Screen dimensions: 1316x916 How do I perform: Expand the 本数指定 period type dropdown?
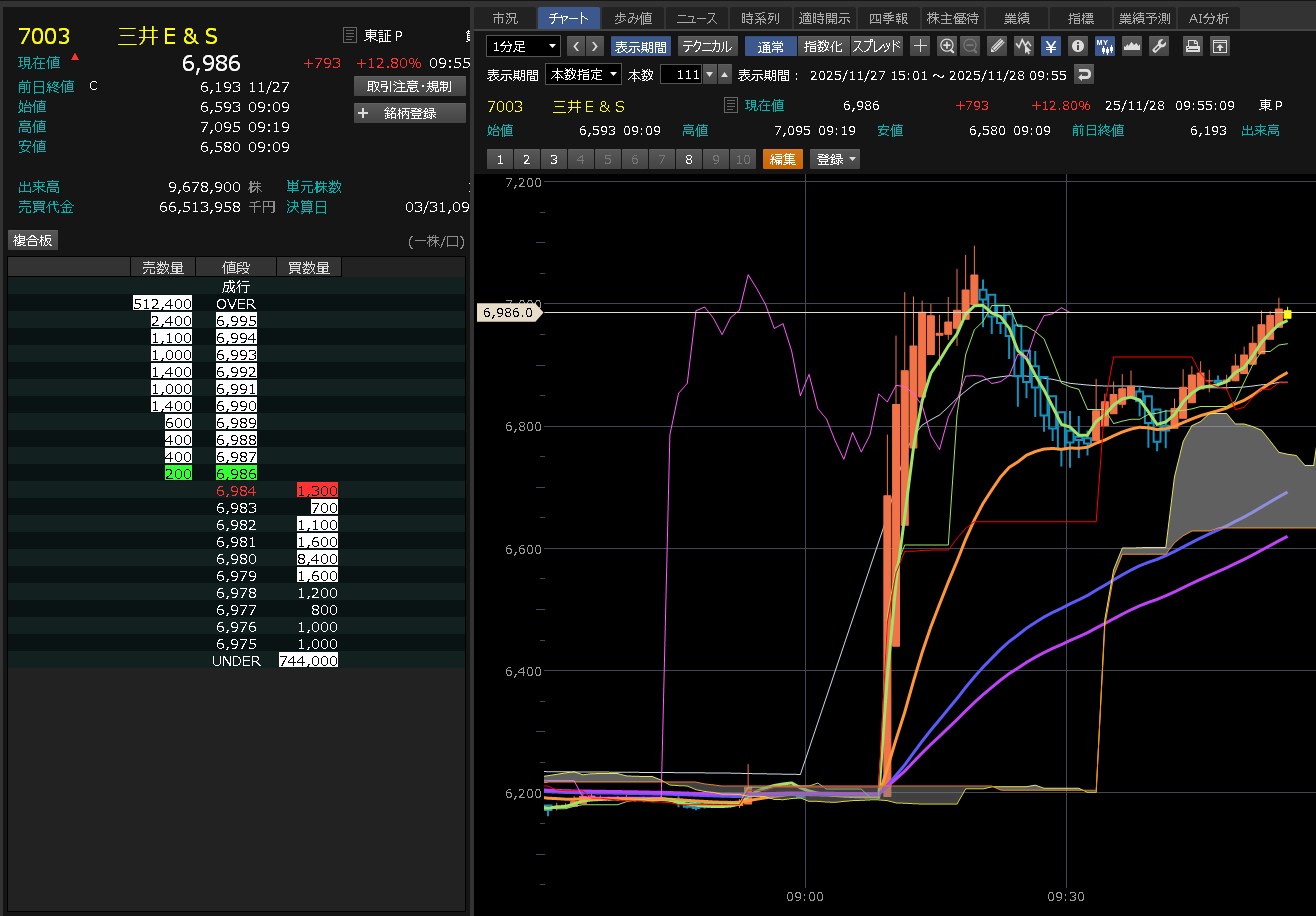[x=583, y=75]
